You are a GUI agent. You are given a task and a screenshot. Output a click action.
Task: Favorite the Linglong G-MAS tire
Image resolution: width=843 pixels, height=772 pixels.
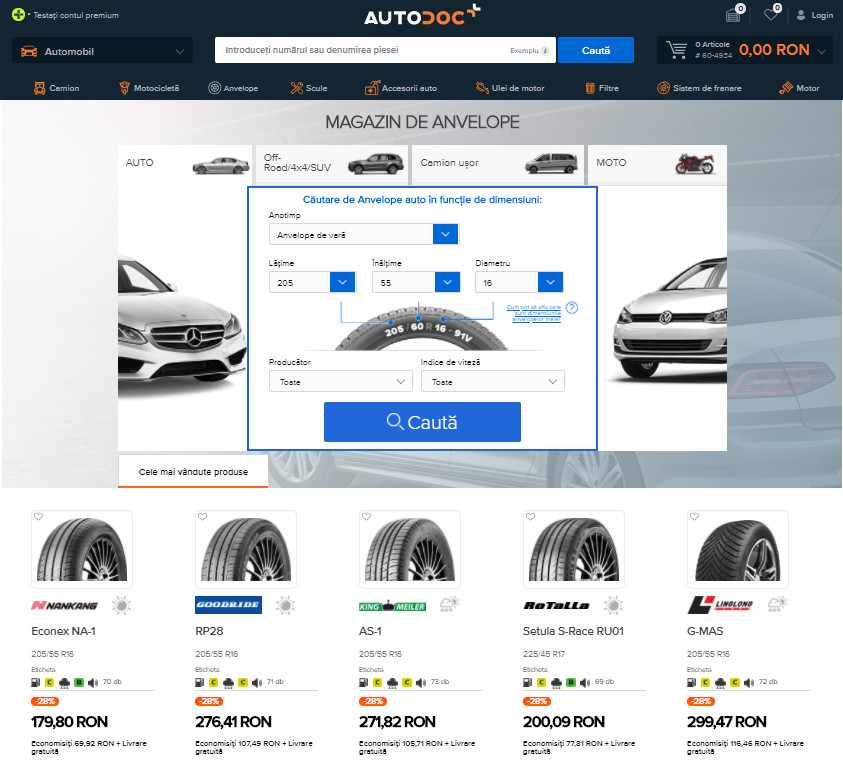coord(694,517)
